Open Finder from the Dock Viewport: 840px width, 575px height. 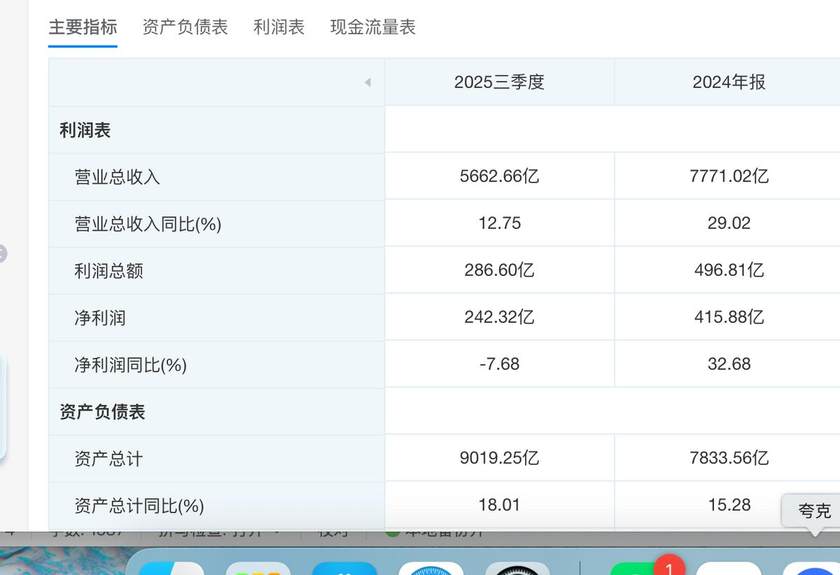(171, 567)
